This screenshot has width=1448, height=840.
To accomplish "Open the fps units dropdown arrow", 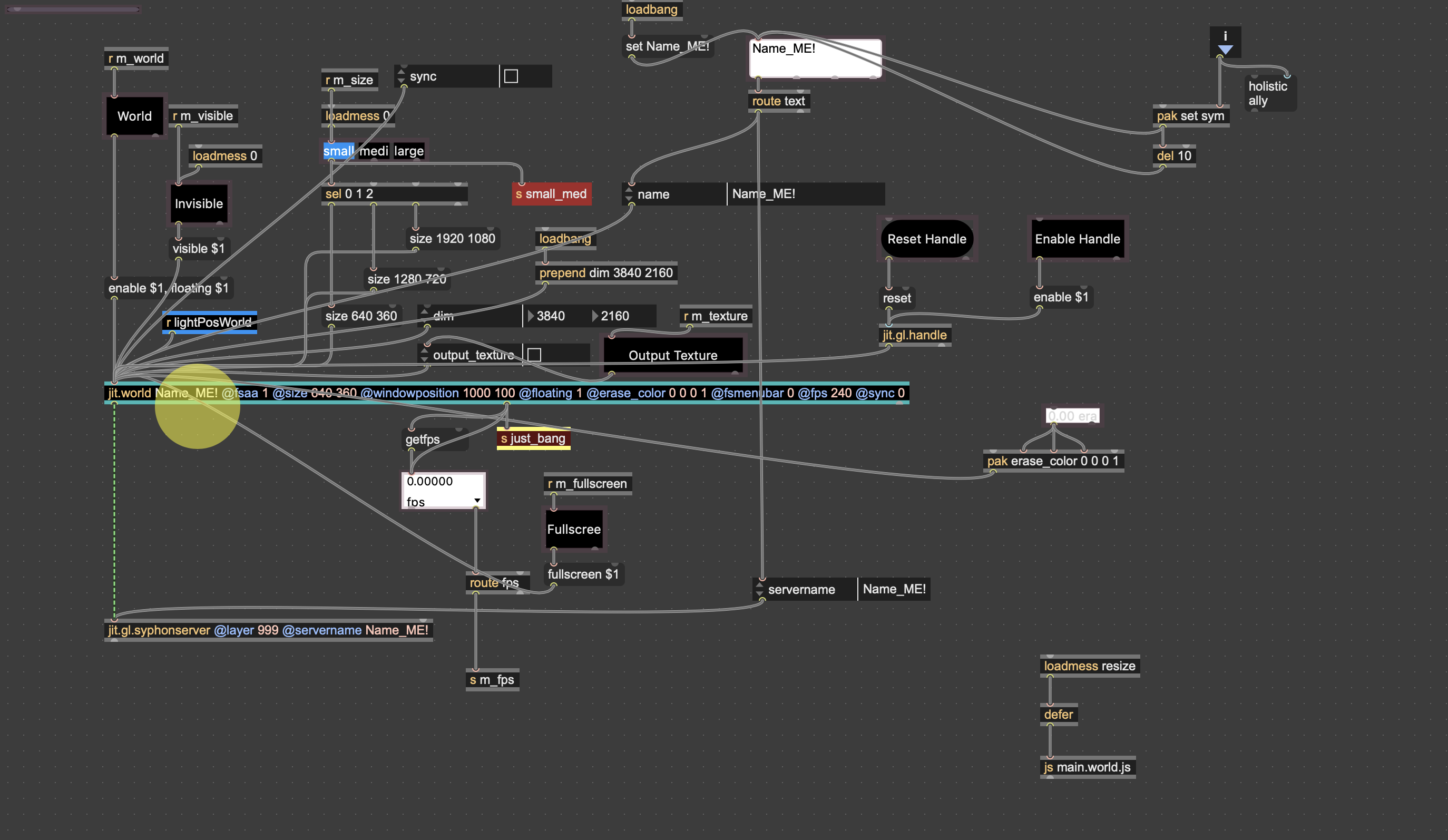I will [x=477, y=501].
